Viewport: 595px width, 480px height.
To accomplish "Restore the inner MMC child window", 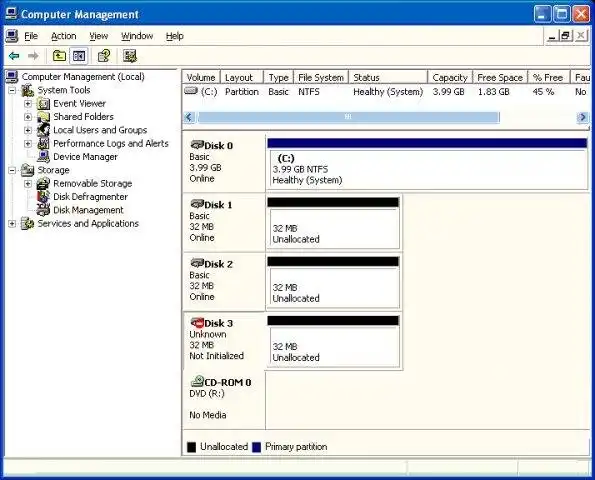I will tap(565, 36).
